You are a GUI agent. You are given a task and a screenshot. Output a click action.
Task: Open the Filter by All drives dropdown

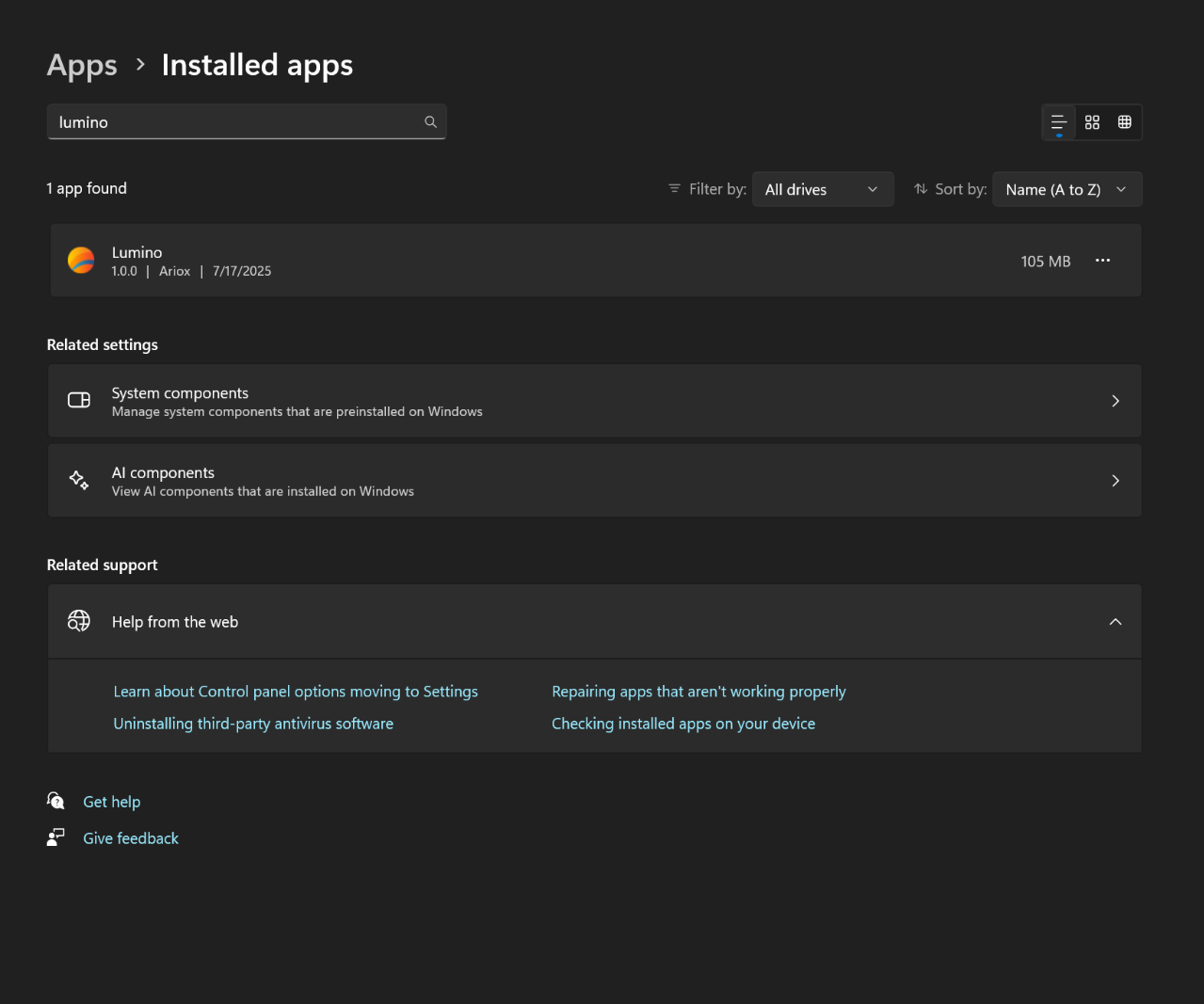823,189
